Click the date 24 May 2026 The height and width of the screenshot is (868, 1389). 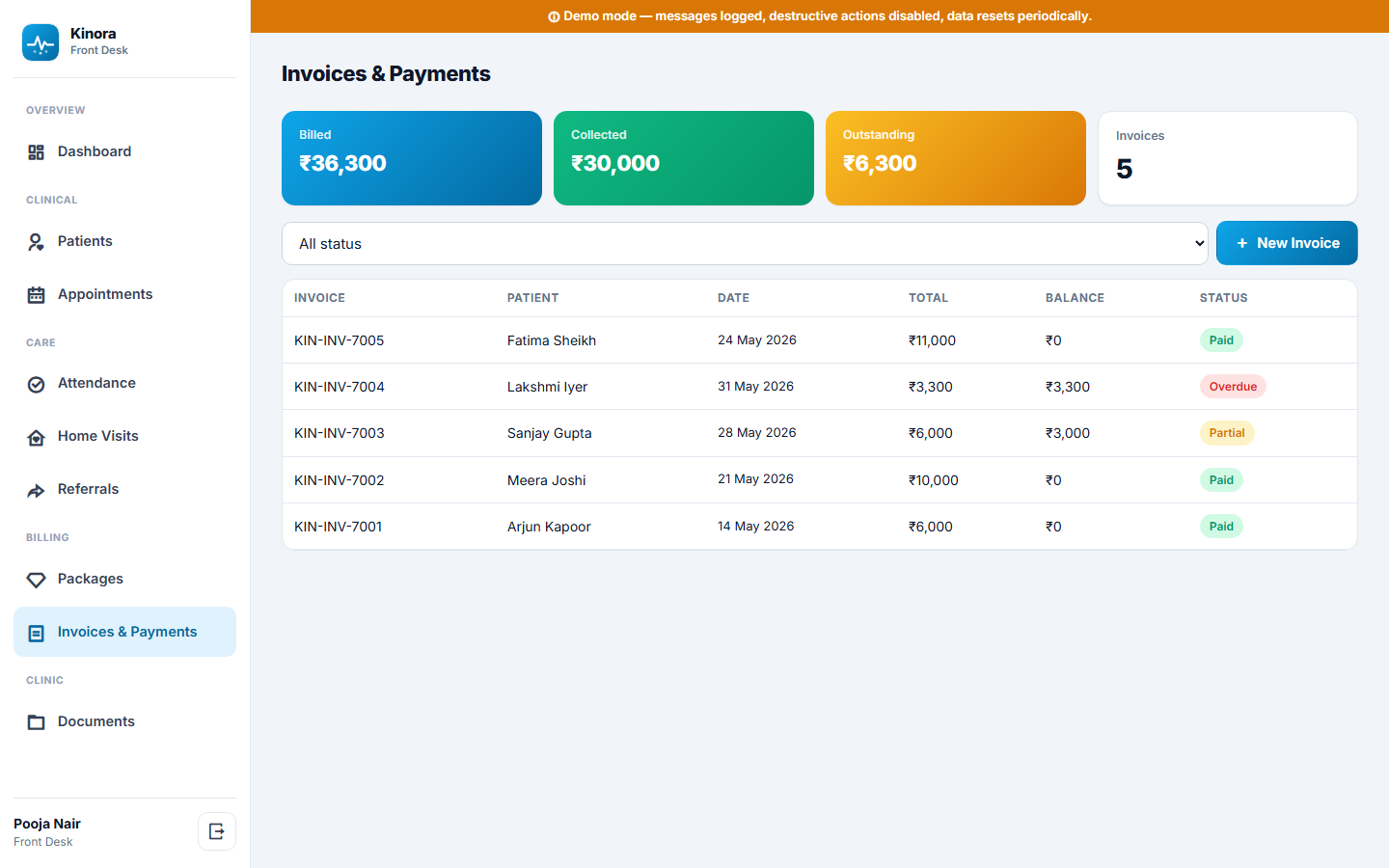coord(757,340)
